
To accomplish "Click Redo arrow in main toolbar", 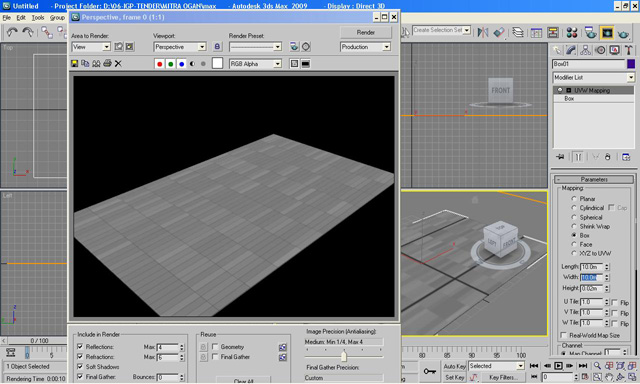I will point(28,32).
